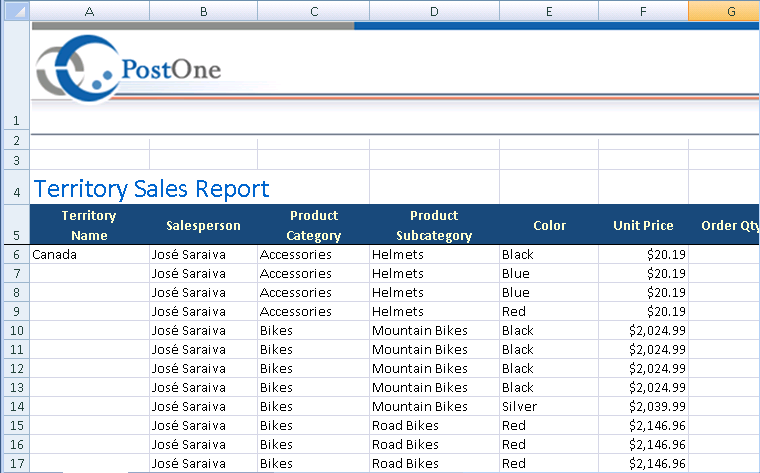
Task: Select row 3 header
Action: (x=16, y=160)
